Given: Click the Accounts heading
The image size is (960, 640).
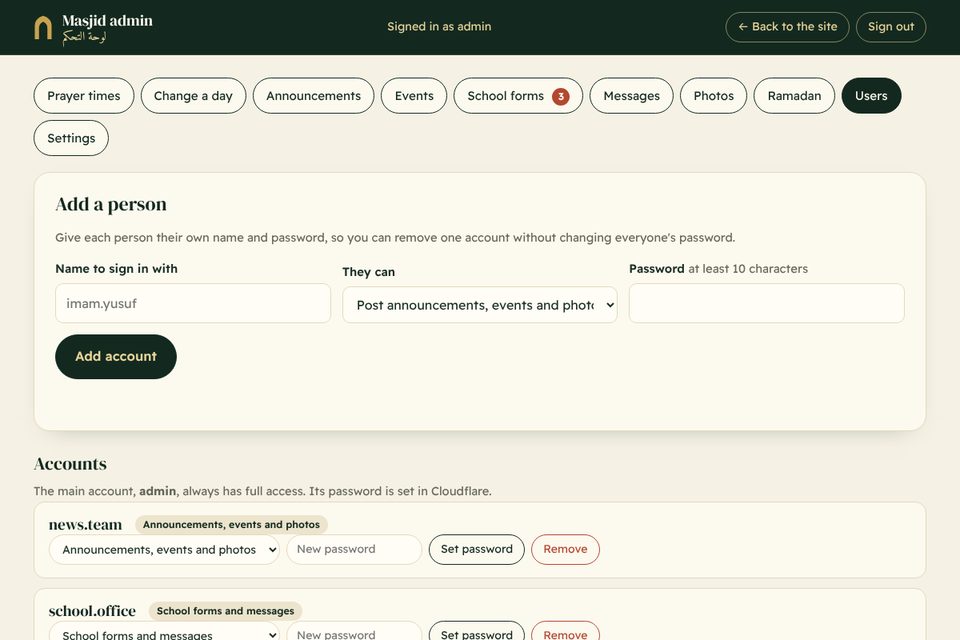Looking at the screenshot, I should coord(70,464).
